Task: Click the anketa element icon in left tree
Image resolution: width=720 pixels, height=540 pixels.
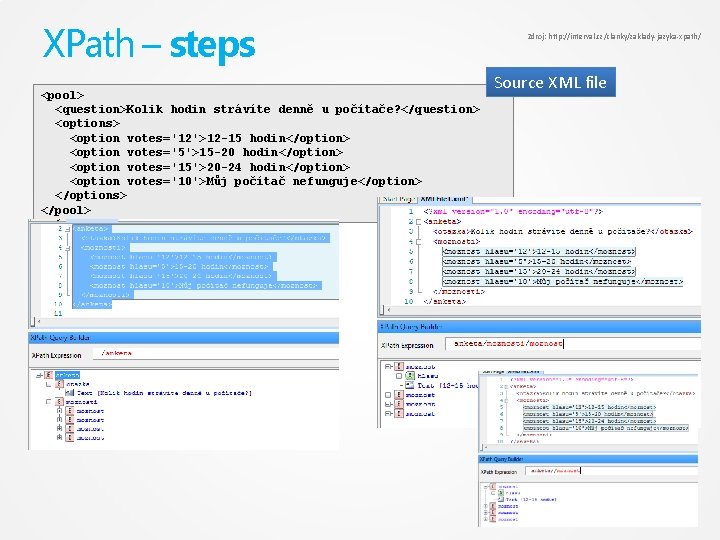Action: coord(49,375)
